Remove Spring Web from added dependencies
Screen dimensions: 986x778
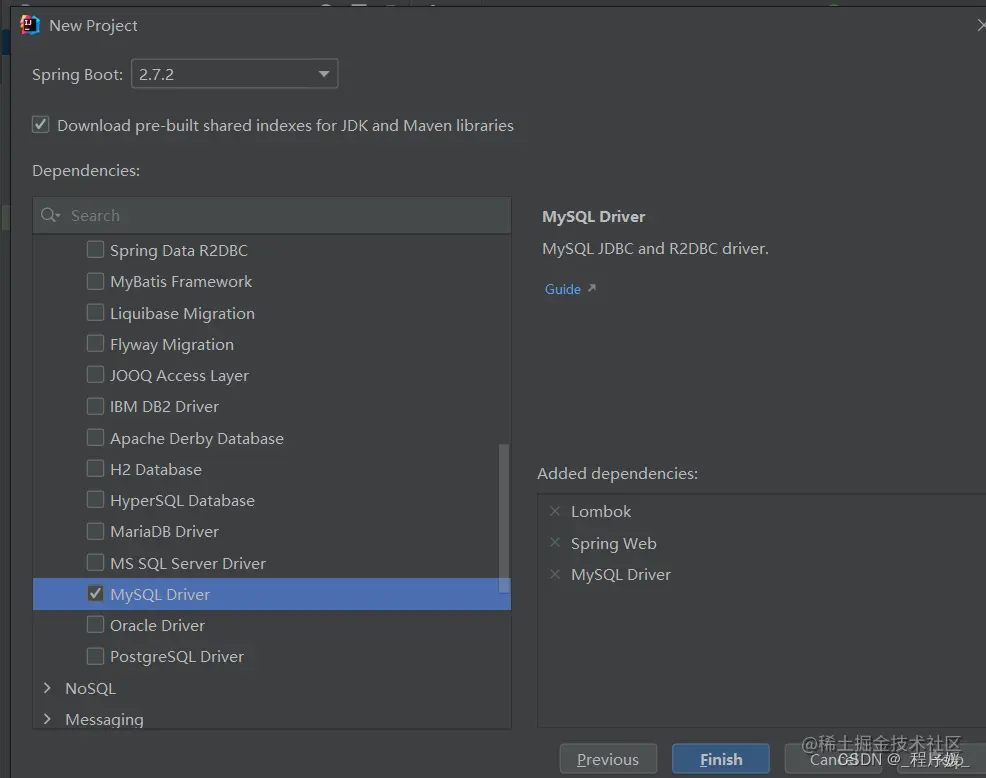point(555,542)
